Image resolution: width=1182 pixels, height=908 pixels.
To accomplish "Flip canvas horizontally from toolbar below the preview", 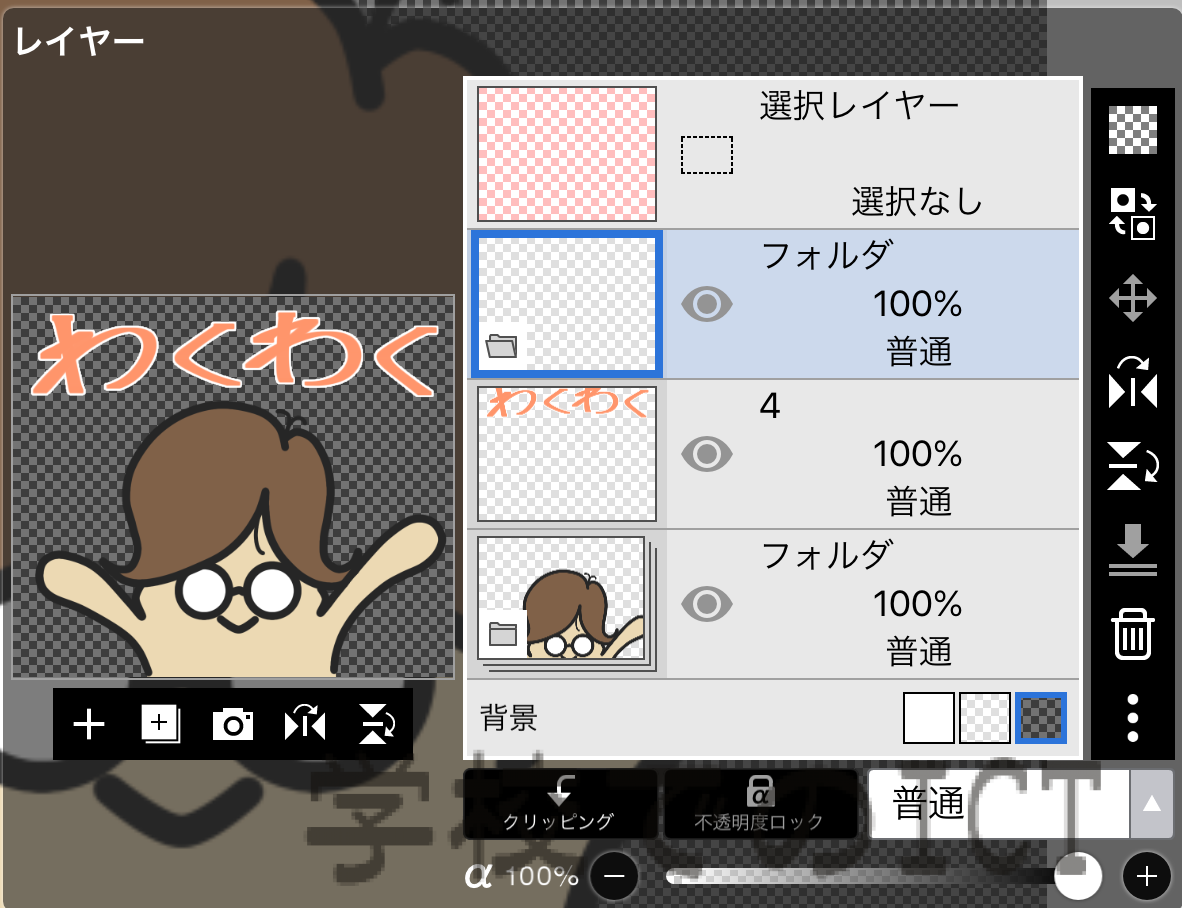I will (x=305, y=724).
